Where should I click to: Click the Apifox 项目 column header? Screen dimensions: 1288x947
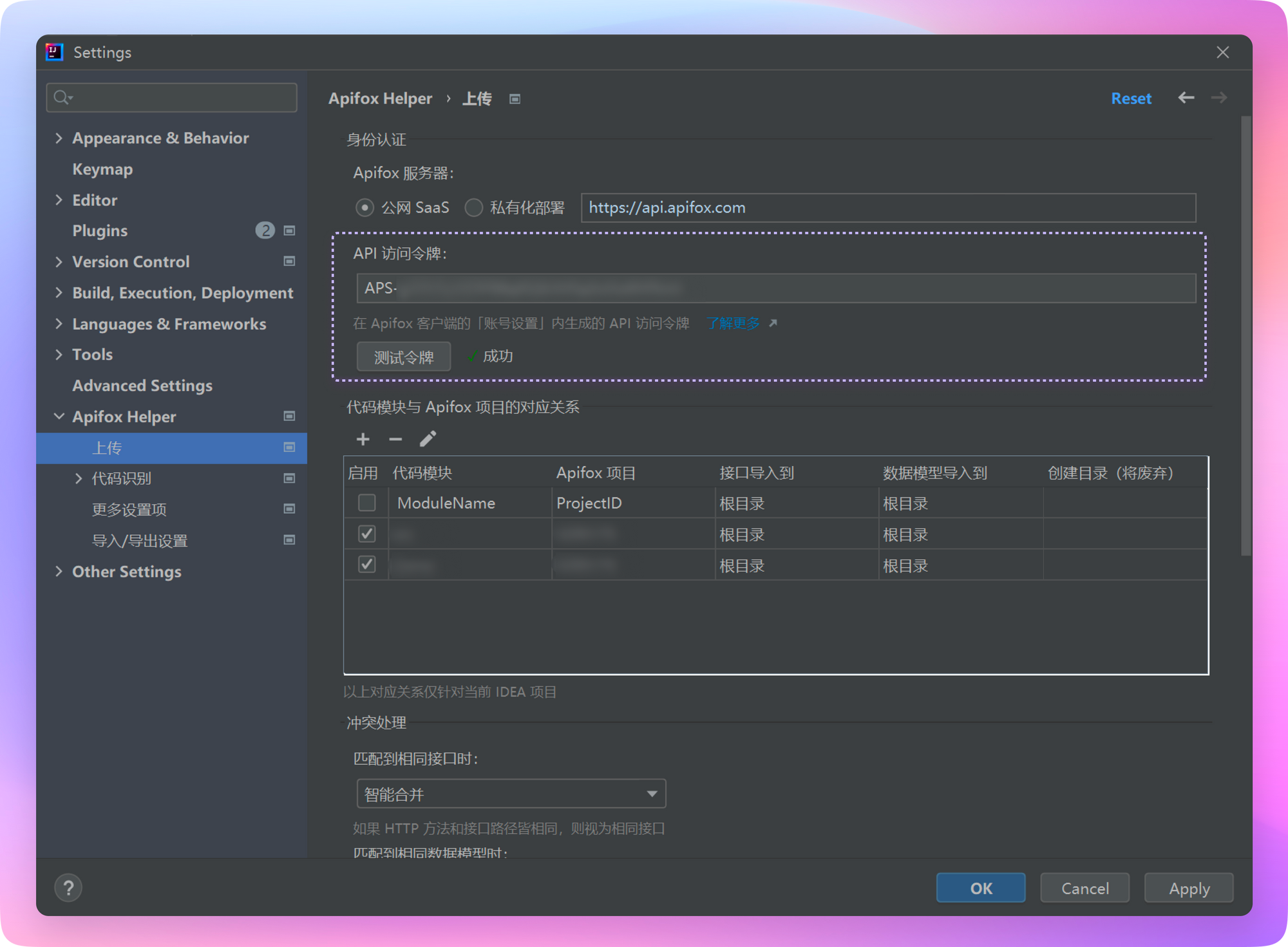click(x=596, y=473)
